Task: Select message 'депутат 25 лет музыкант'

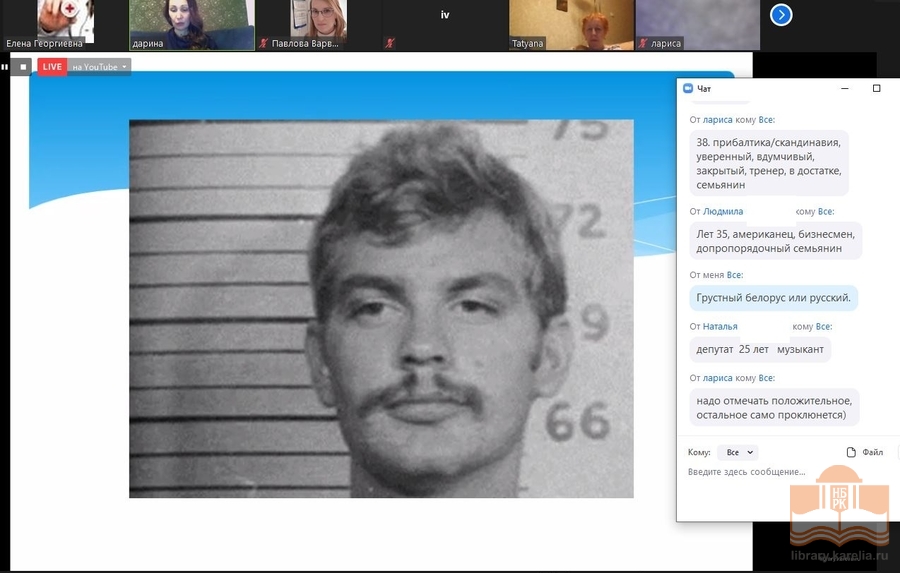Action: [760, 349]
